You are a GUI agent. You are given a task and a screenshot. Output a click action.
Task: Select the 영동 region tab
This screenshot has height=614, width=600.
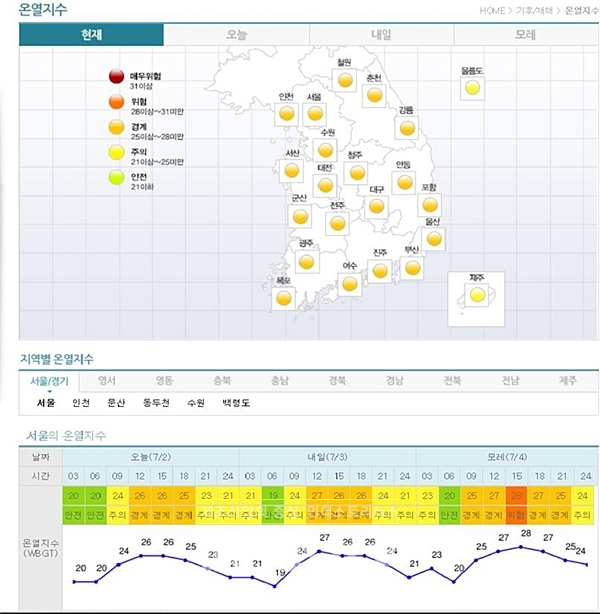point(164,380)
